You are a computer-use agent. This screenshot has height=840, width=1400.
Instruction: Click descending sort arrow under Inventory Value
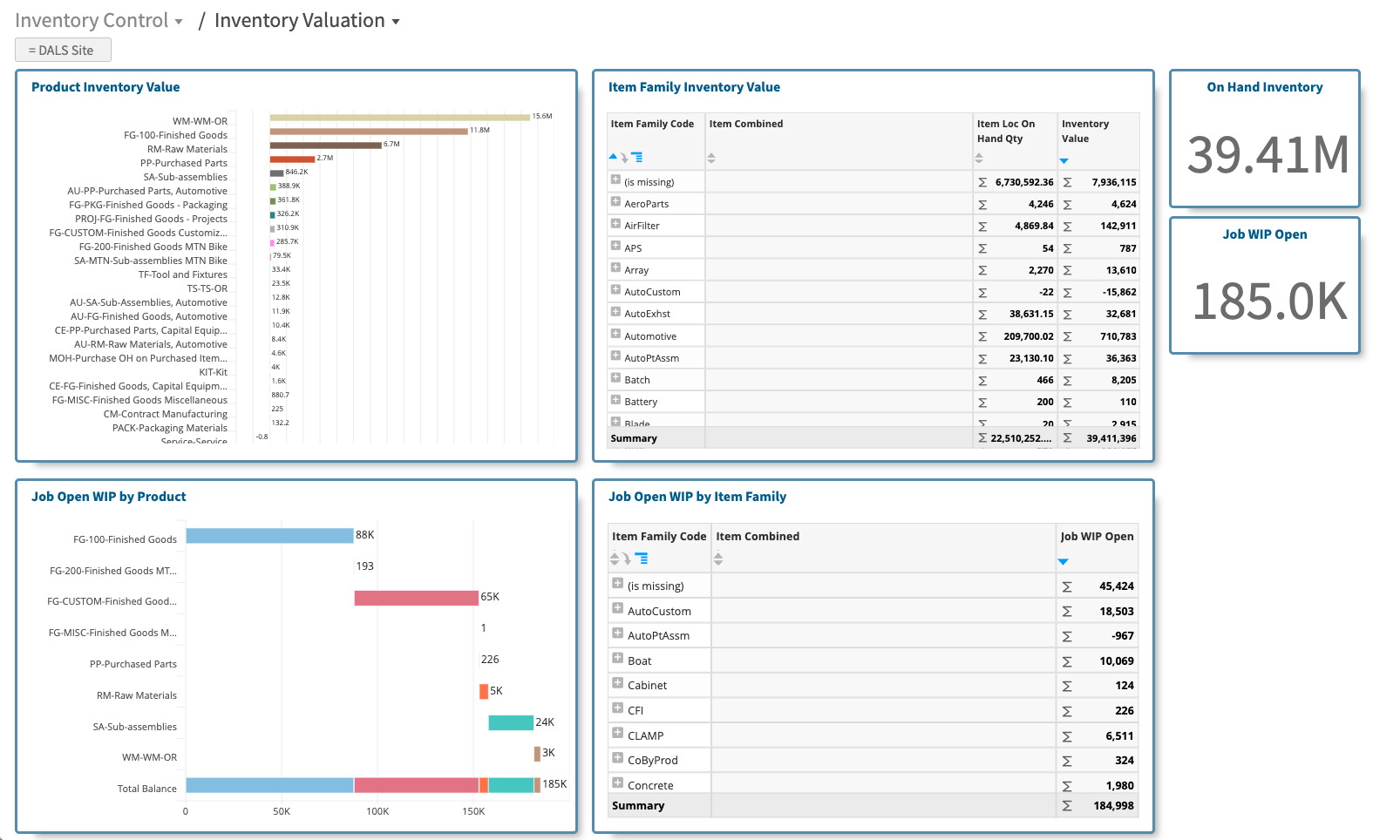click(x=1064, y=160)
